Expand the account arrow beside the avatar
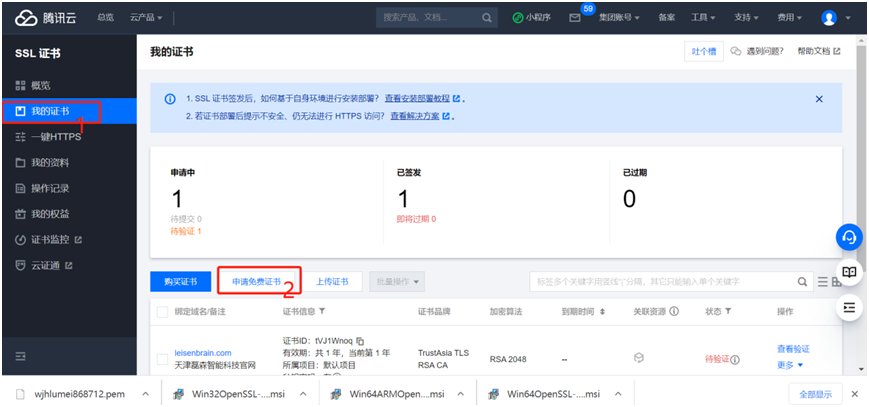Viewport: 869px width, 407px height. pyautogui.click(x=847, y=18)
